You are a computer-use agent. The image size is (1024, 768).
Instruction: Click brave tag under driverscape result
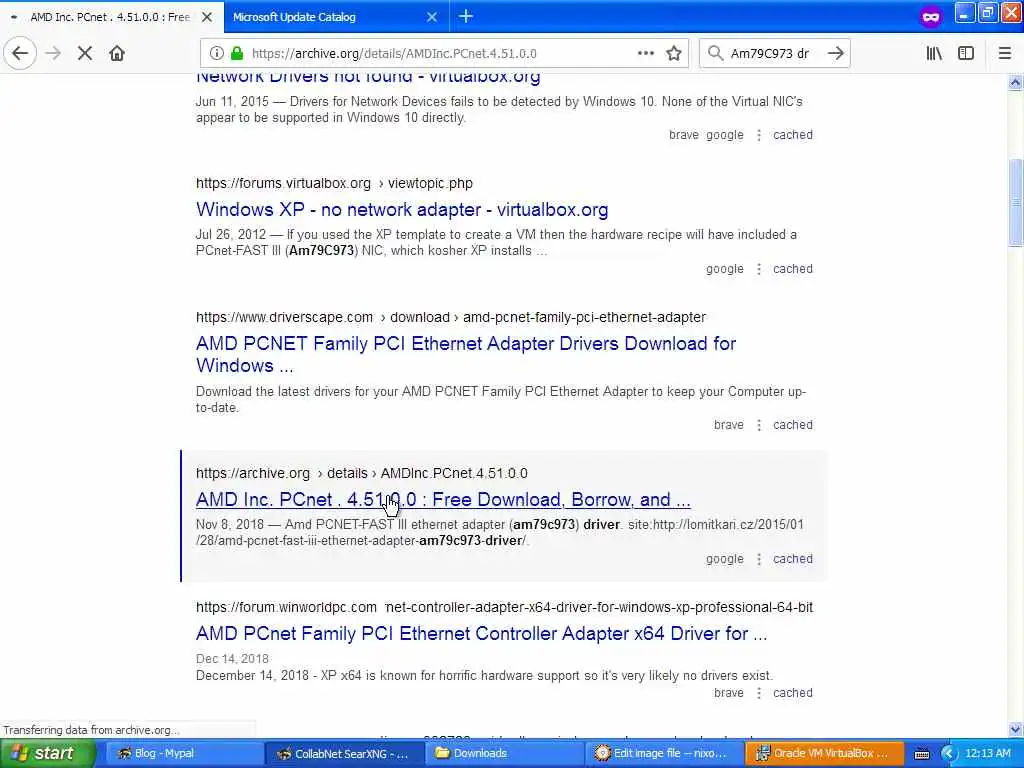[728, 424]
